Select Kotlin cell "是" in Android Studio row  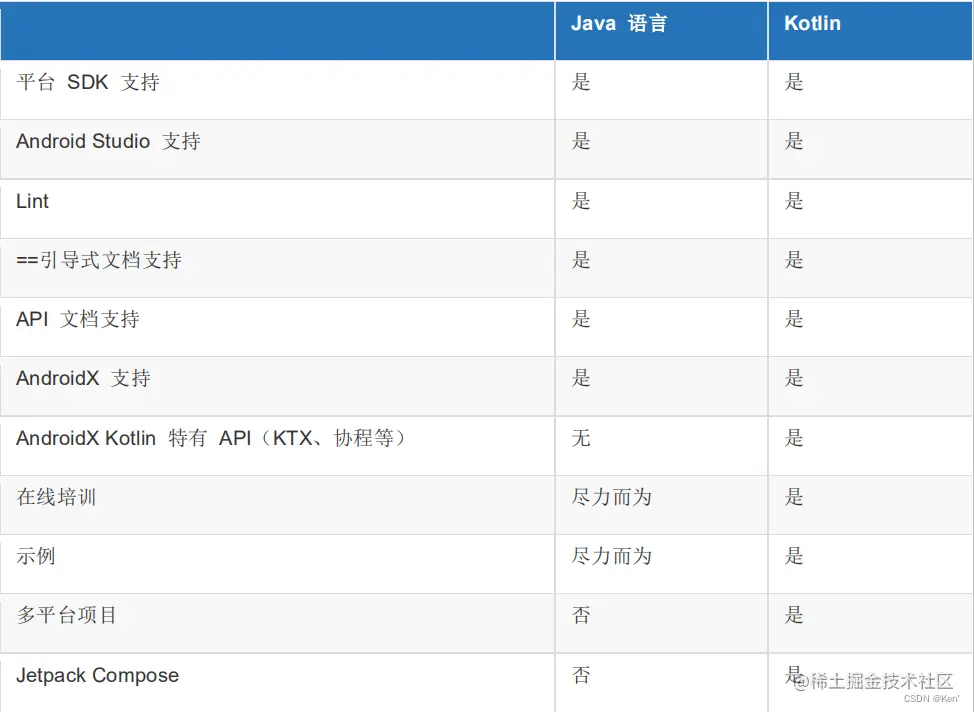click(794, 141)
